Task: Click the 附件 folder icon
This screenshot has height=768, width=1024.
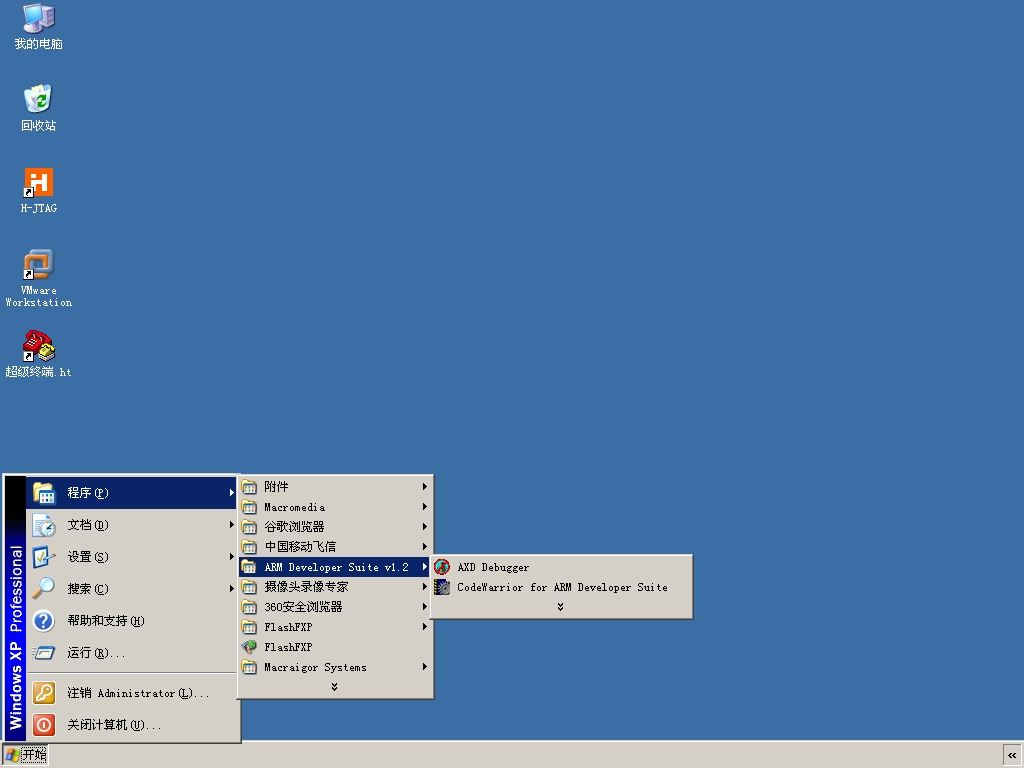Action: click(x=249, y=487)
